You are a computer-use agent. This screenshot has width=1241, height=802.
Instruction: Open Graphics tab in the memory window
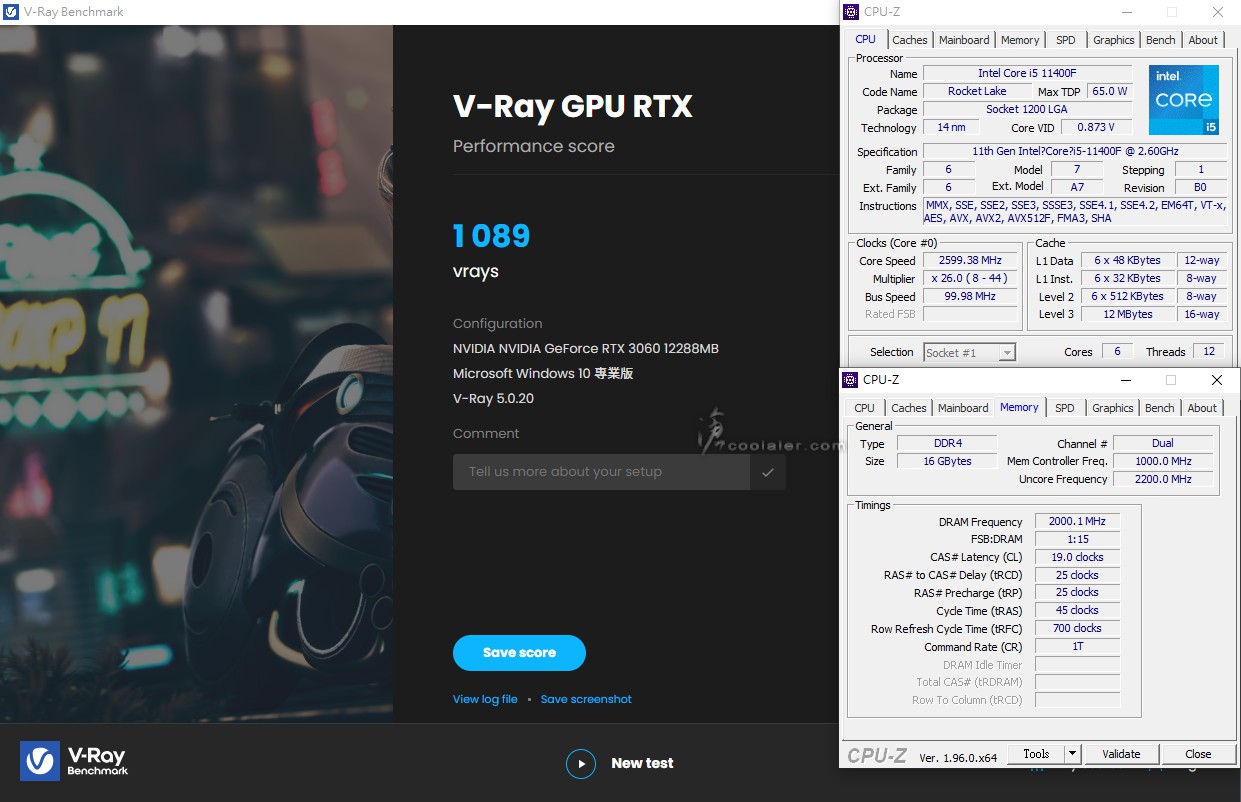tap(1113, 408)
